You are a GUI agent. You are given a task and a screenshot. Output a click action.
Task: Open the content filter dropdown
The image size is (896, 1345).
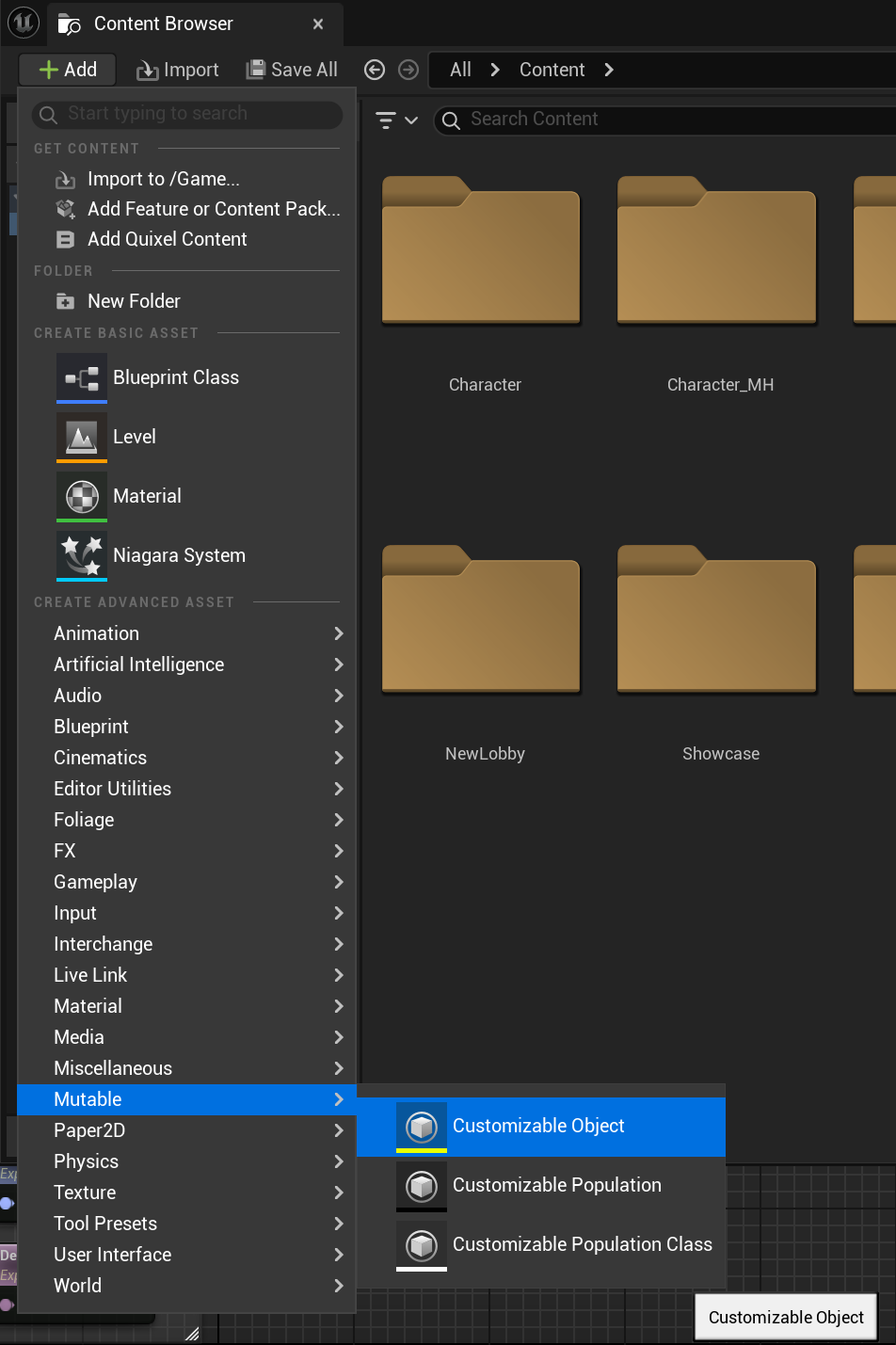[397, 120]
